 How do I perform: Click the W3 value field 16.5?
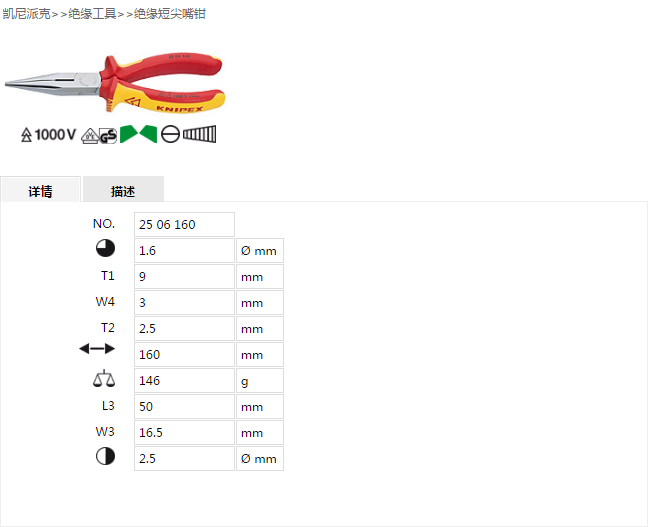pyautogui.click(x=184, y=432)
